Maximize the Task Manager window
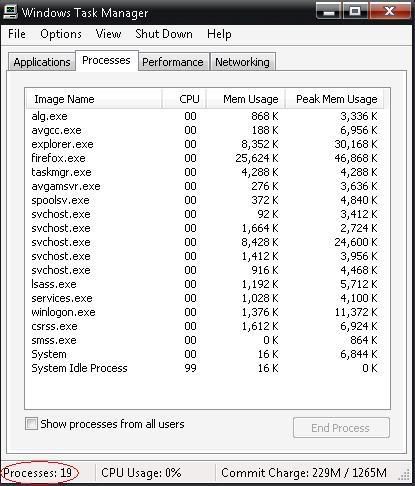 coord(355,11)
